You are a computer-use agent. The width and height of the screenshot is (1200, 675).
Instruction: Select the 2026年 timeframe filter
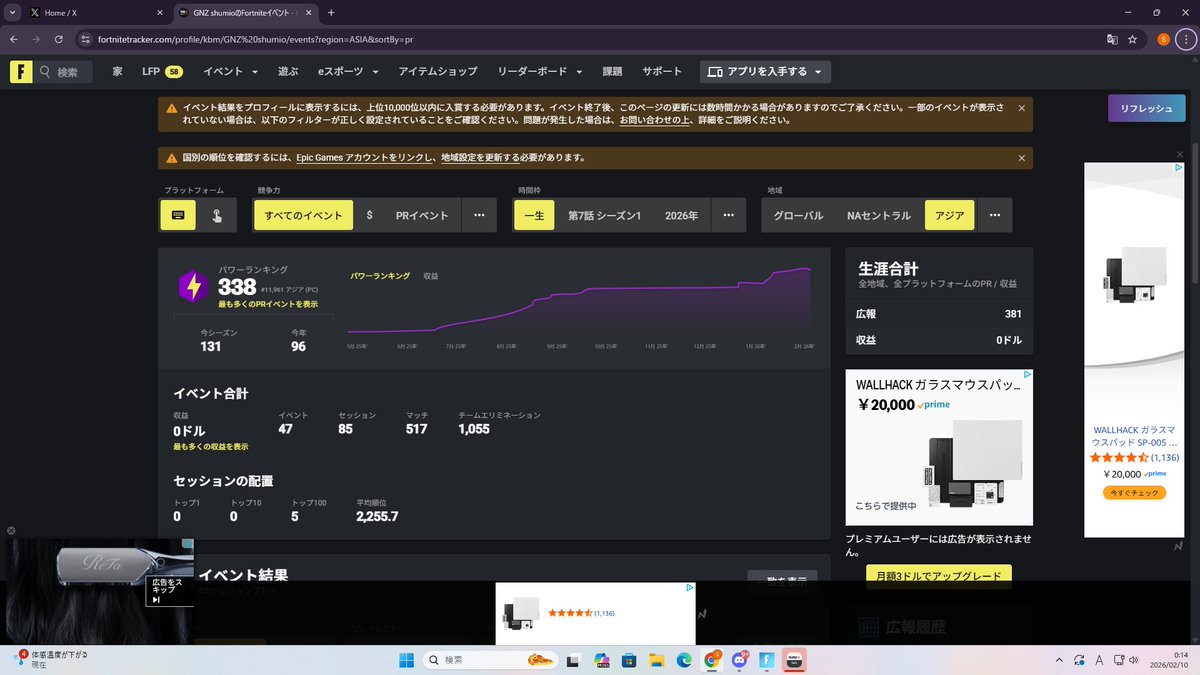(x=681, y=215)
